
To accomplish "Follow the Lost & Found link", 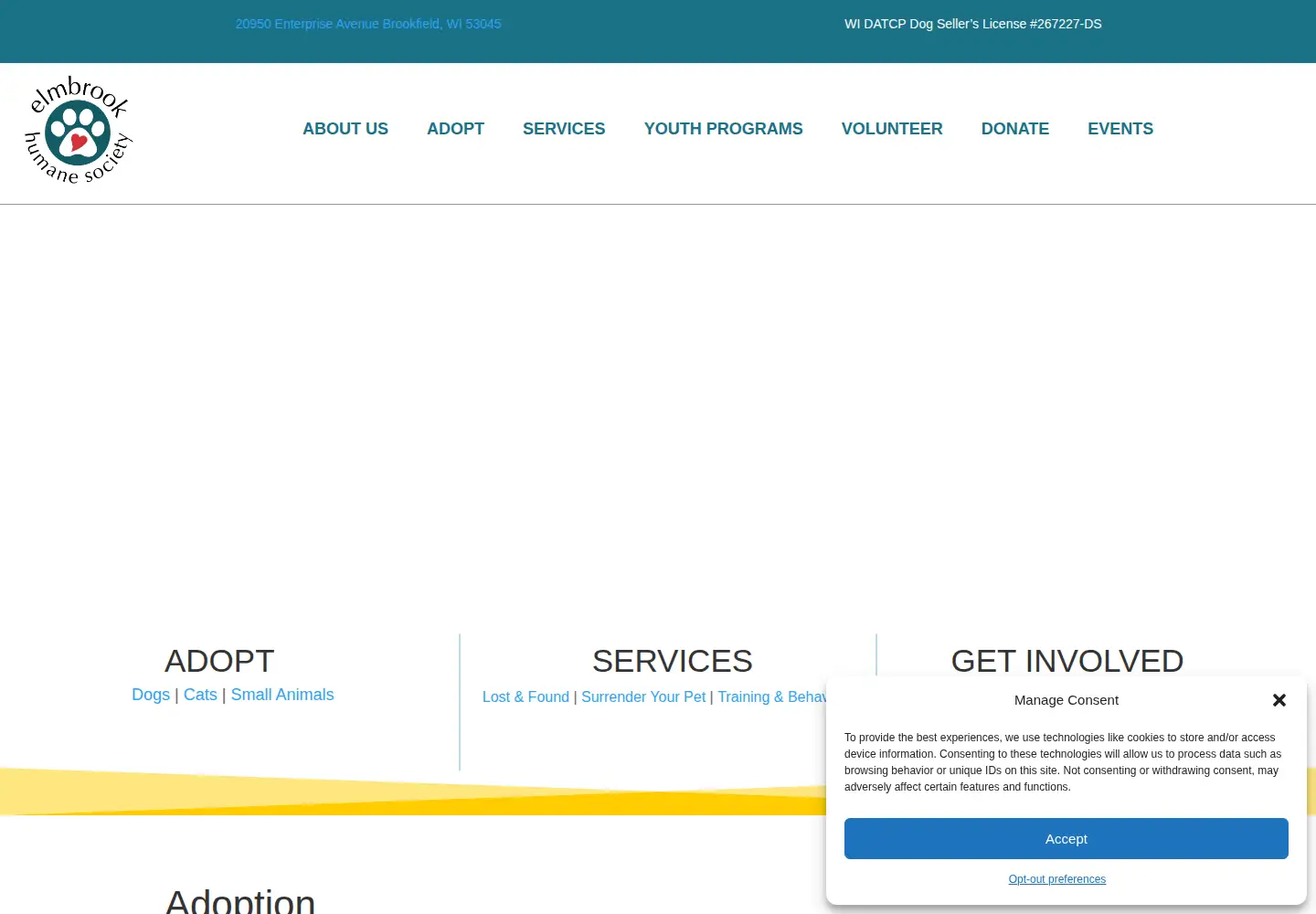I will tap(525, 696).
